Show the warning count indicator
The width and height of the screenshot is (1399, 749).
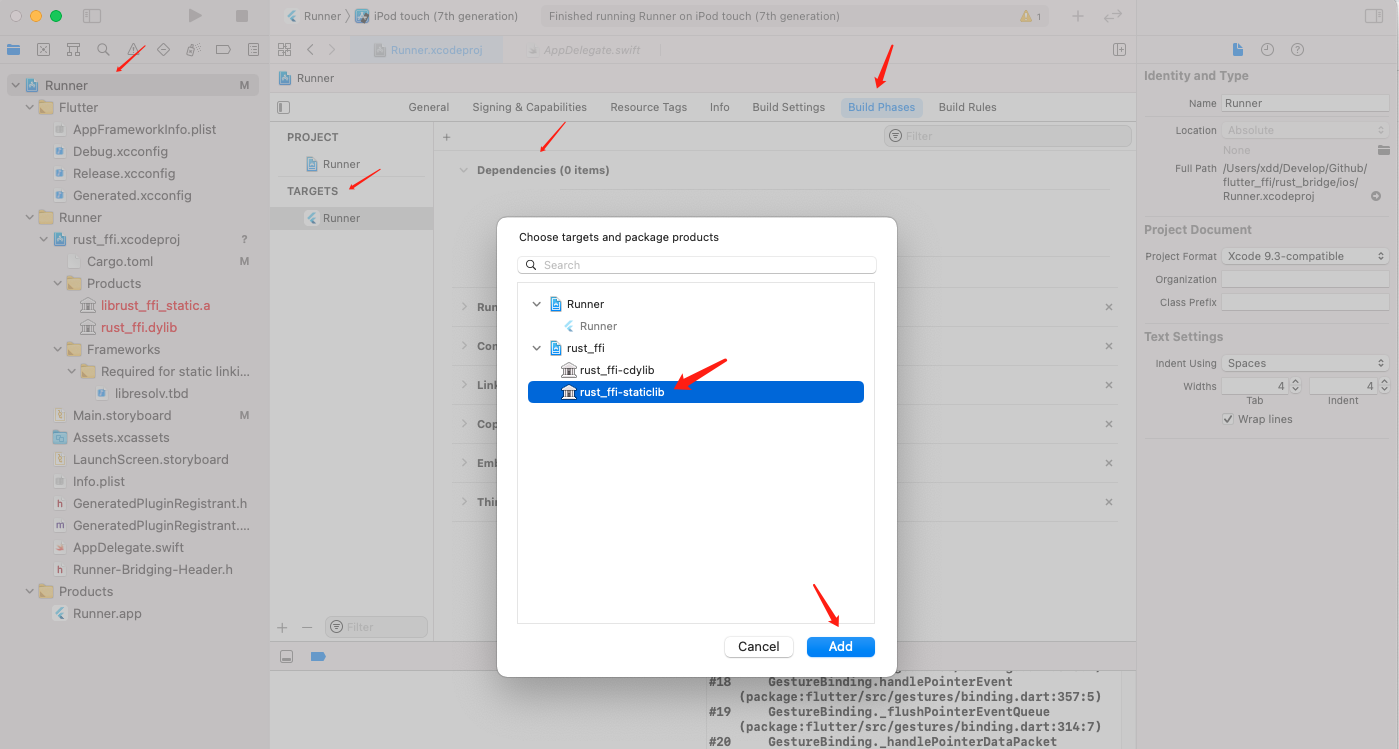(x=1030, y=17)
